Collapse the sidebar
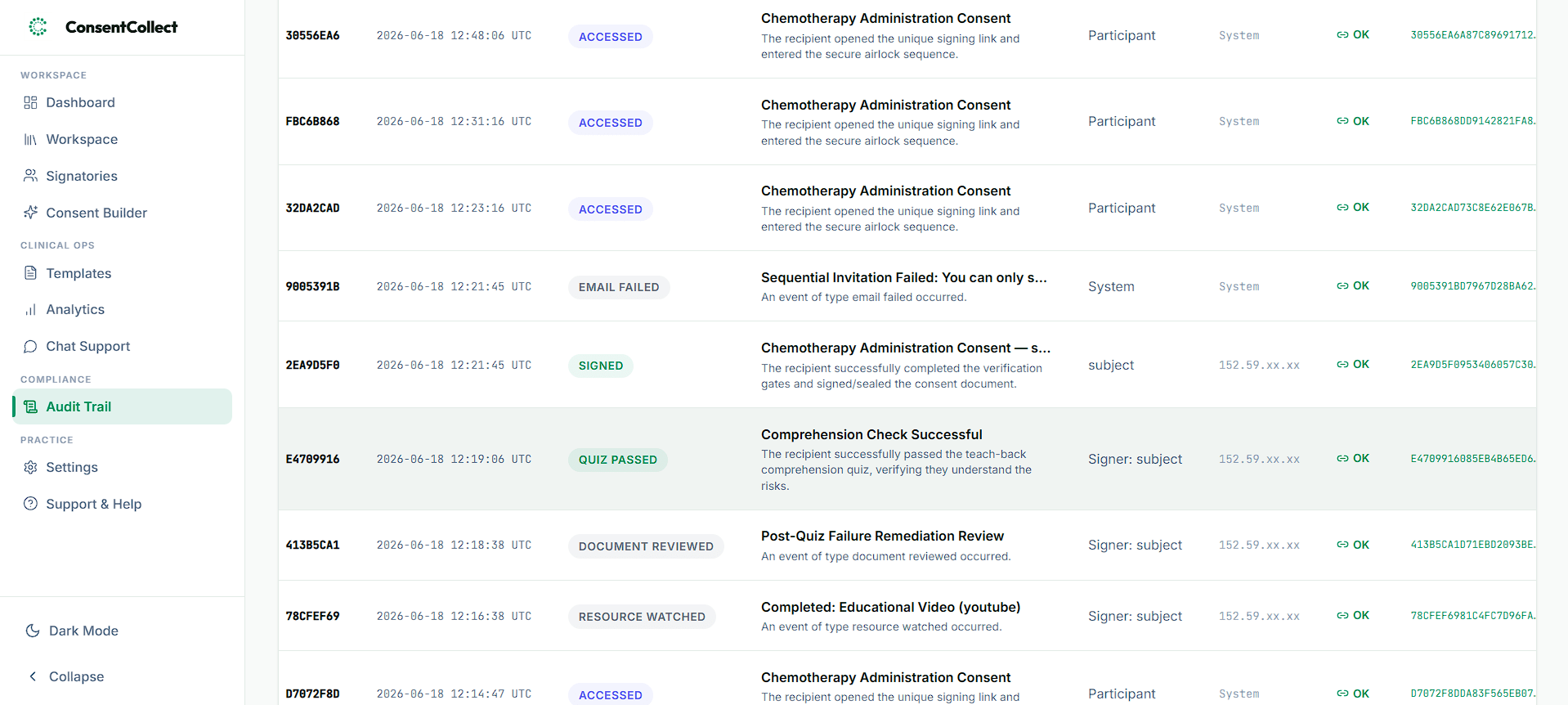The image size is (1568, 705). point(123,676)
